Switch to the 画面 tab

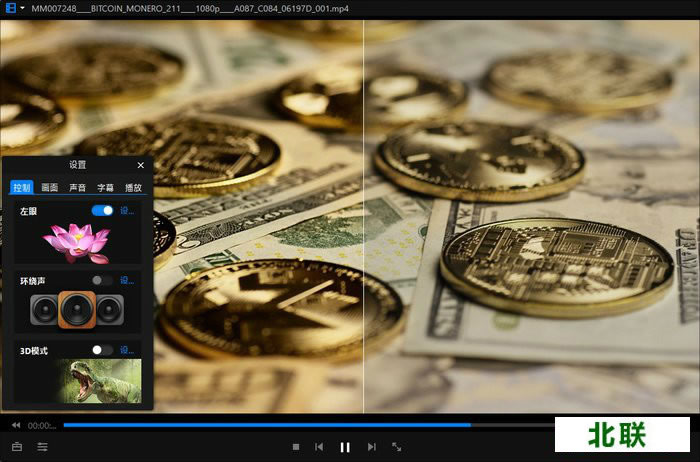49,187
